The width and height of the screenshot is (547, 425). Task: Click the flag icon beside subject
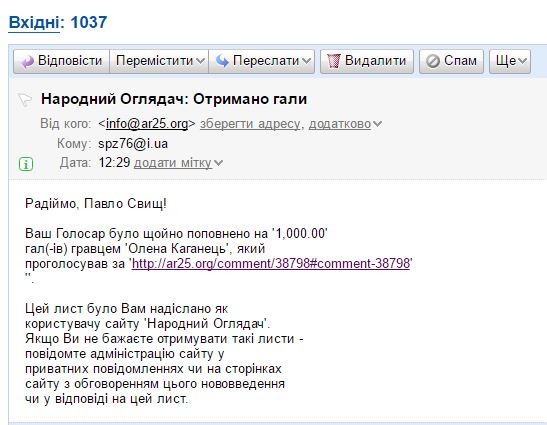click(25, 100)
